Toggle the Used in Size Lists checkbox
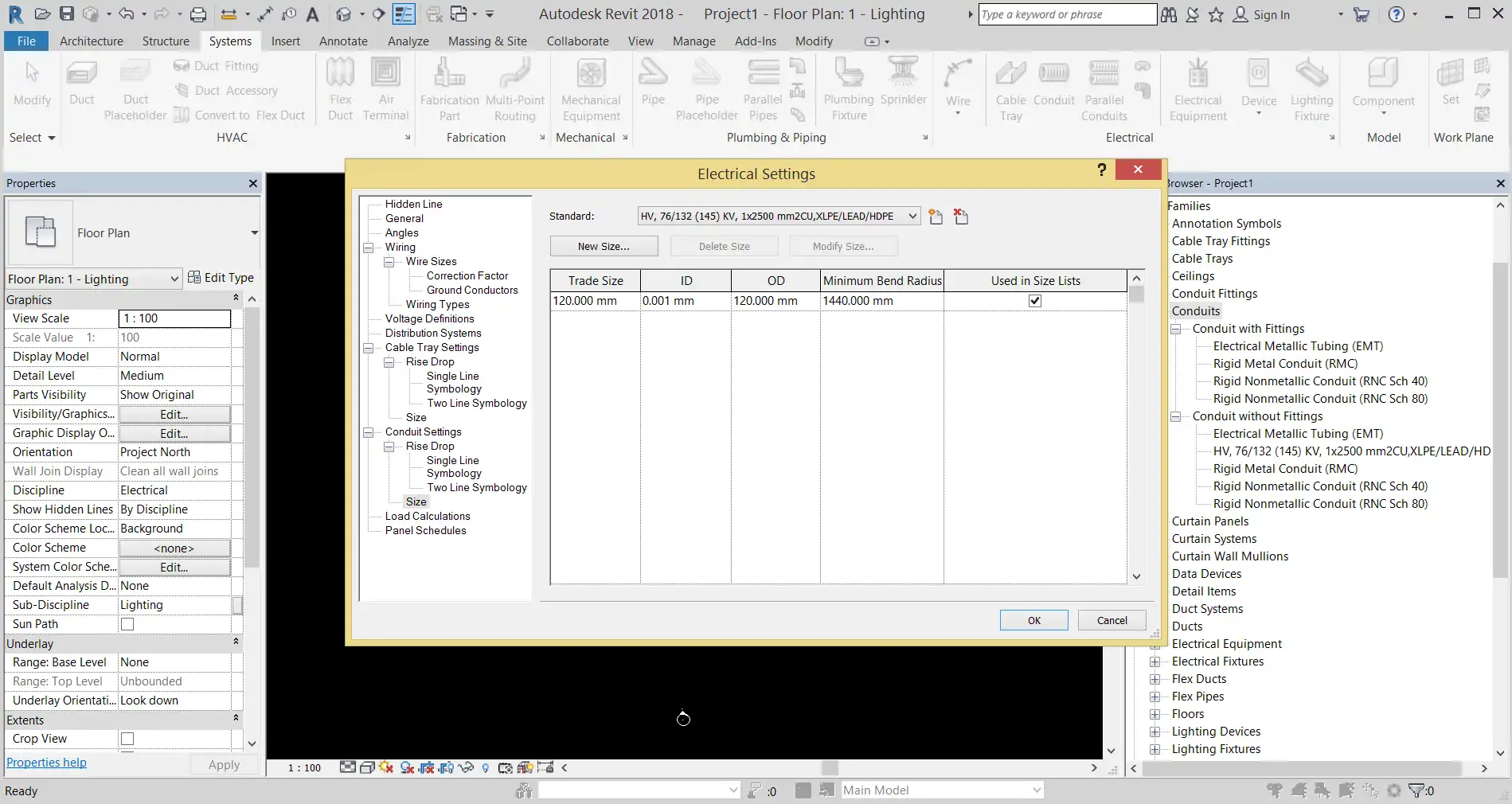 (1035, 301)
